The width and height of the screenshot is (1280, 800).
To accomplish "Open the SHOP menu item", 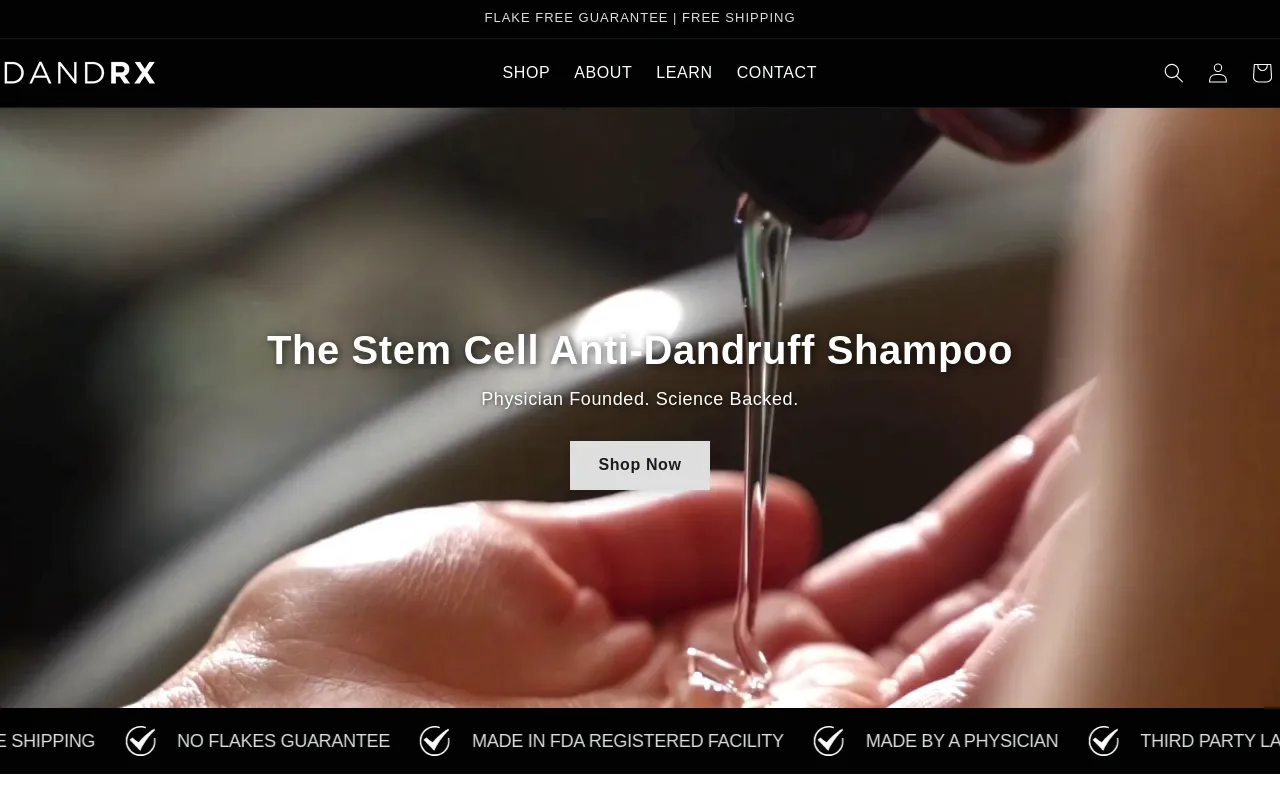I will coord(526,73).
